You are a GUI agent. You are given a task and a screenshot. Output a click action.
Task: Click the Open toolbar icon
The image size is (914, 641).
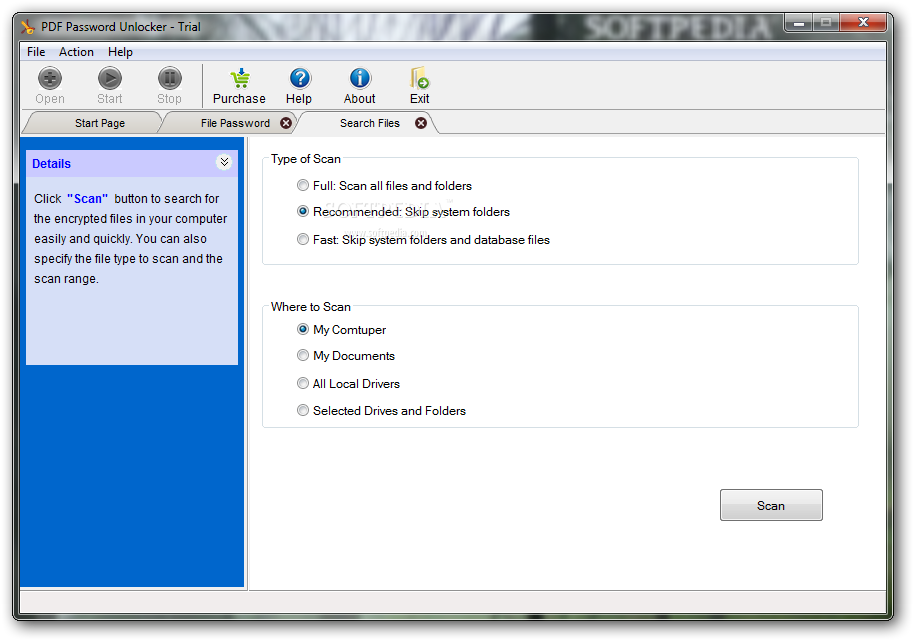(x=50, y=79)
